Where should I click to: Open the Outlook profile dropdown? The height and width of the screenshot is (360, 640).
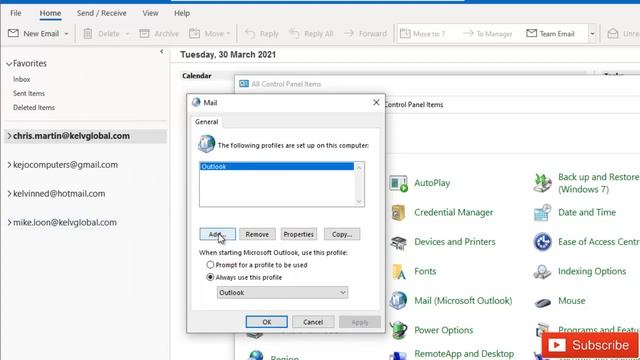(282, 292)
